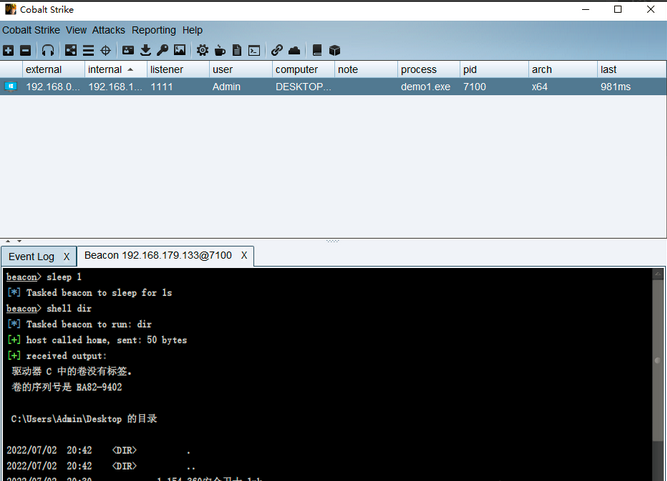
Task: Click the console scrollbar up arrow
Action: click(658, 274)
